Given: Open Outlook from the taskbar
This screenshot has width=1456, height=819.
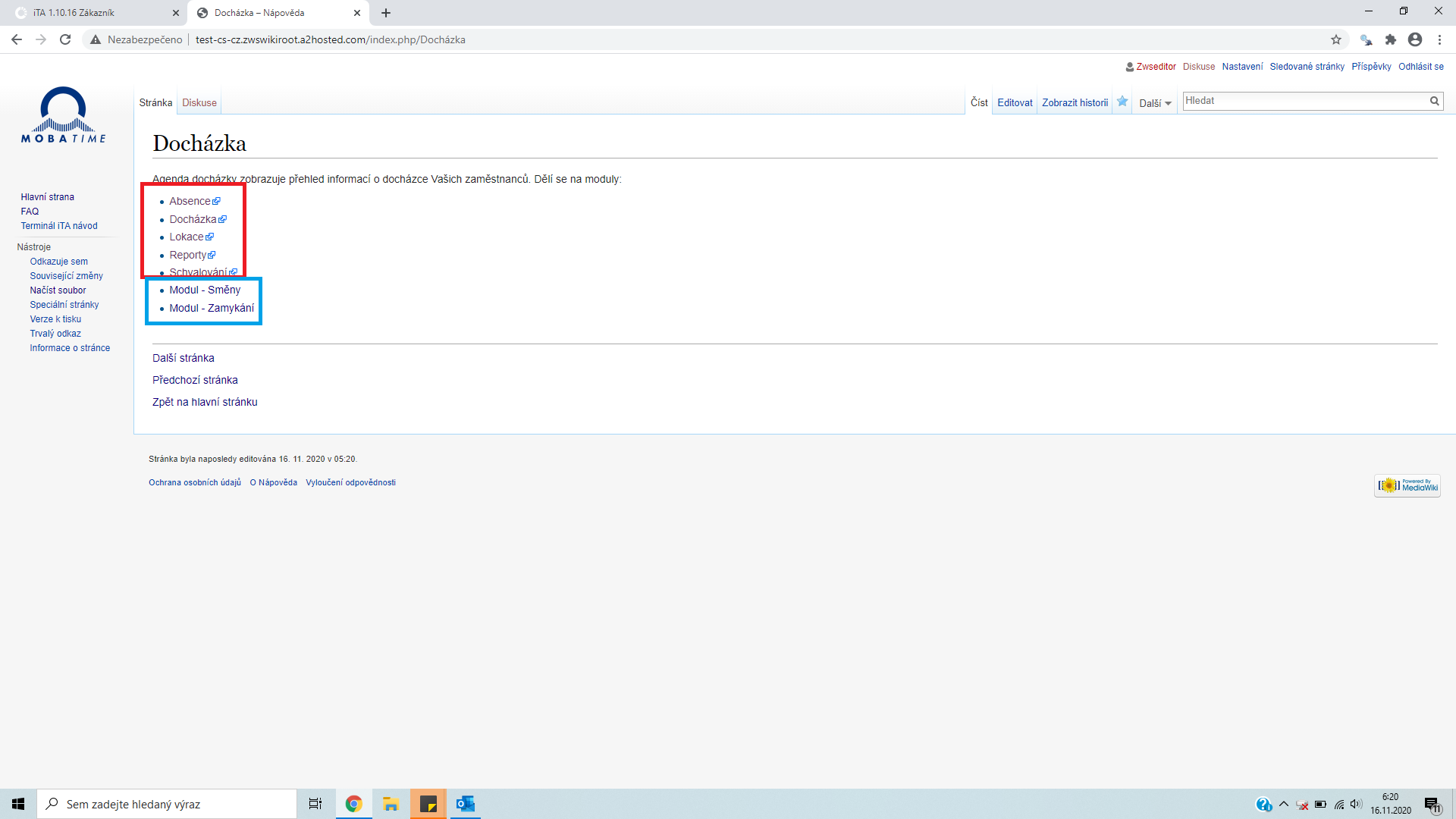Looking at the screenshot, I should [465, 804].
